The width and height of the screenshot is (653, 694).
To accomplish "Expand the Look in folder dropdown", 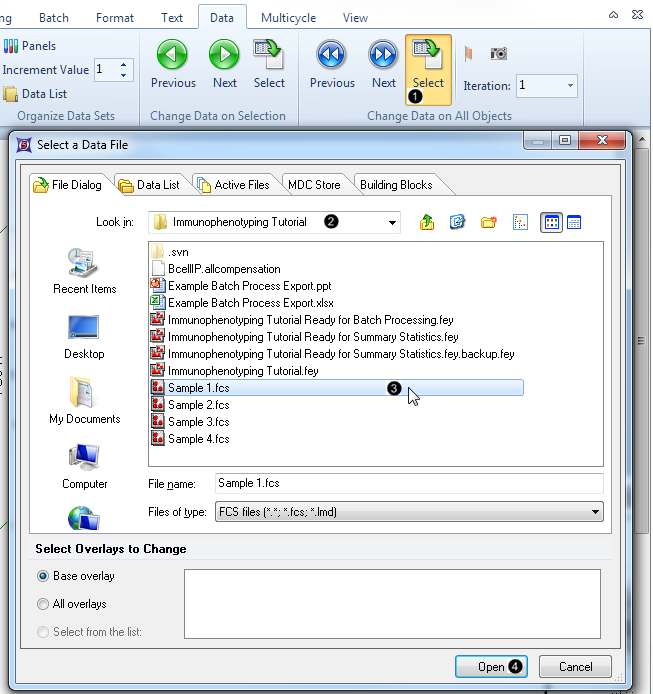I will tap(392, 222).
